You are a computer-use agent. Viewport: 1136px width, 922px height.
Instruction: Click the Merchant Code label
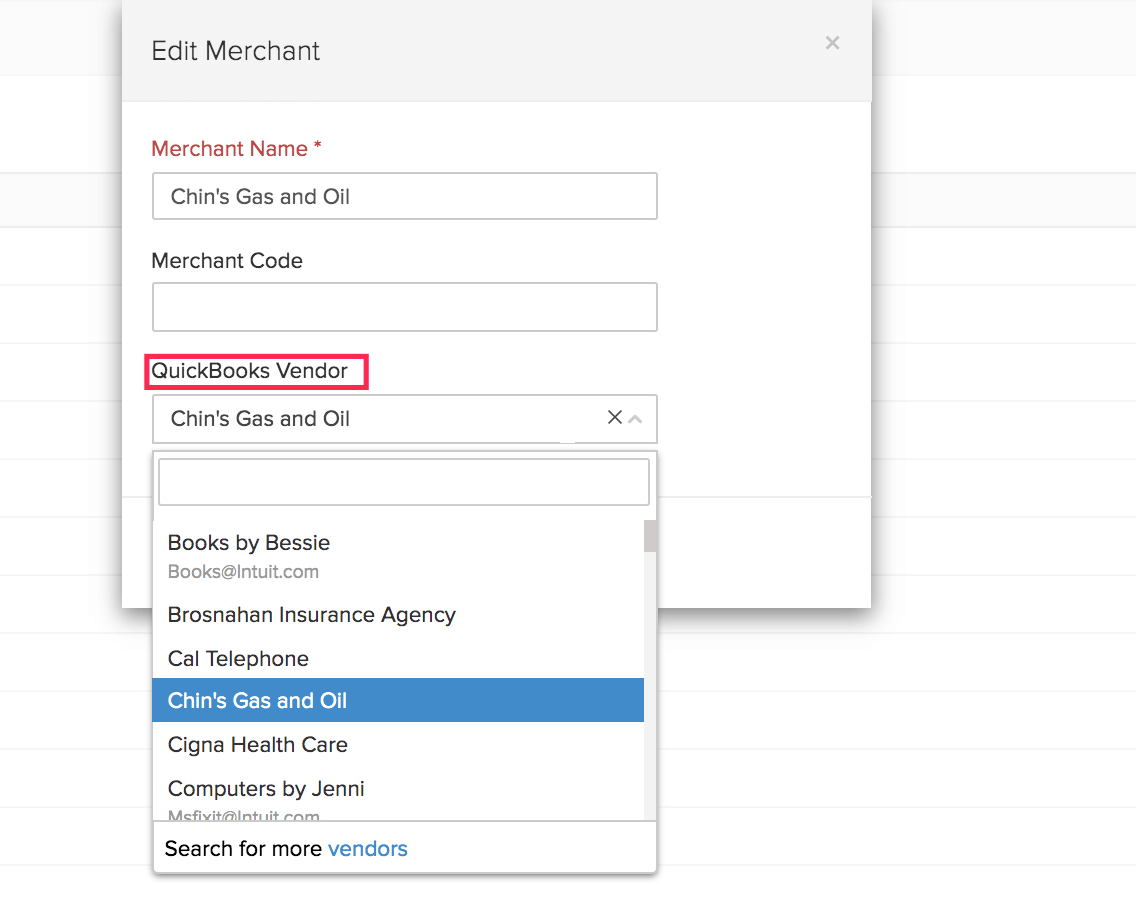pyautogui.click(x=227, y=261)
